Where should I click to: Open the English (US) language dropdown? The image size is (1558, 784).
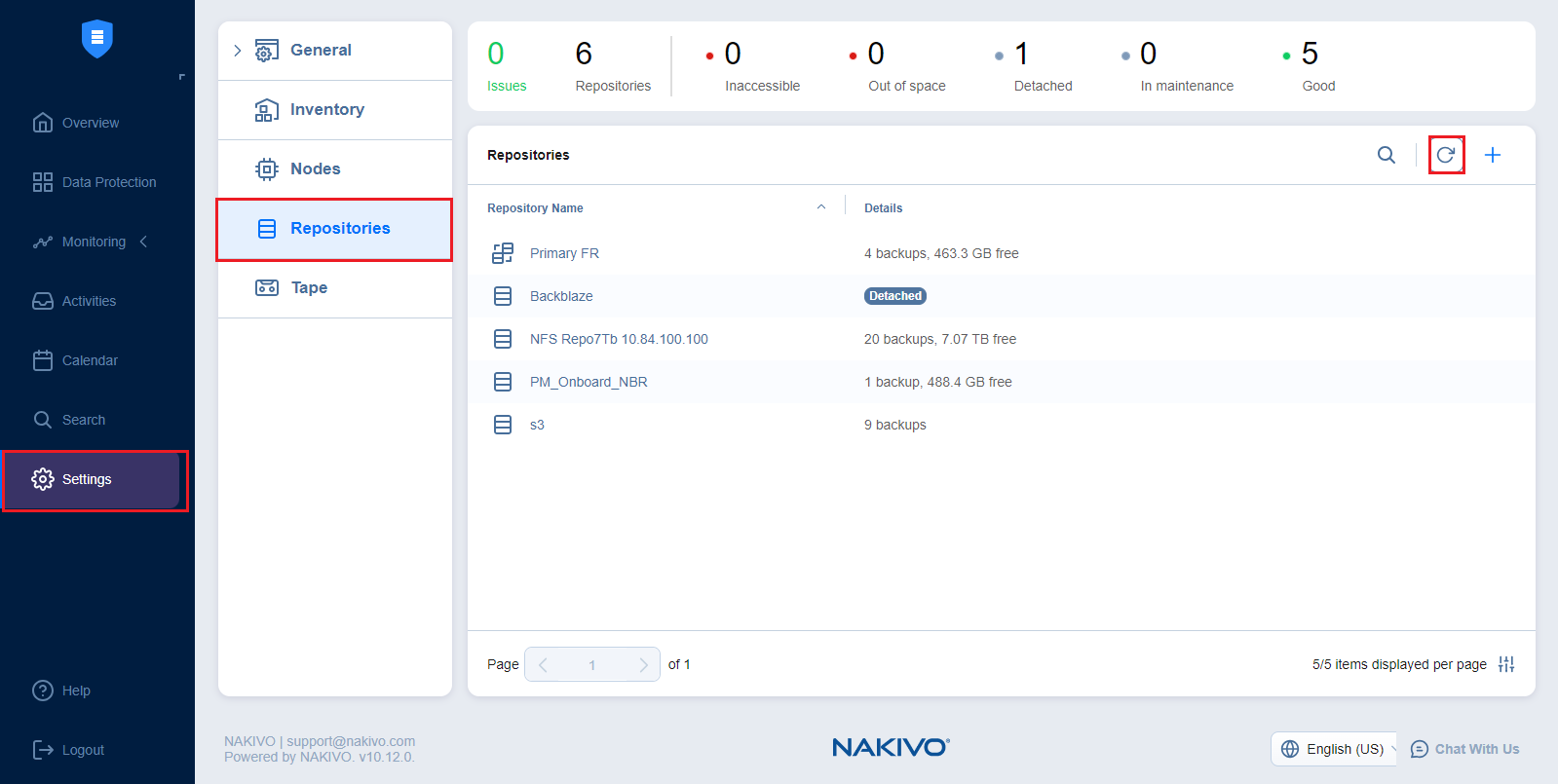(1334, 749)
